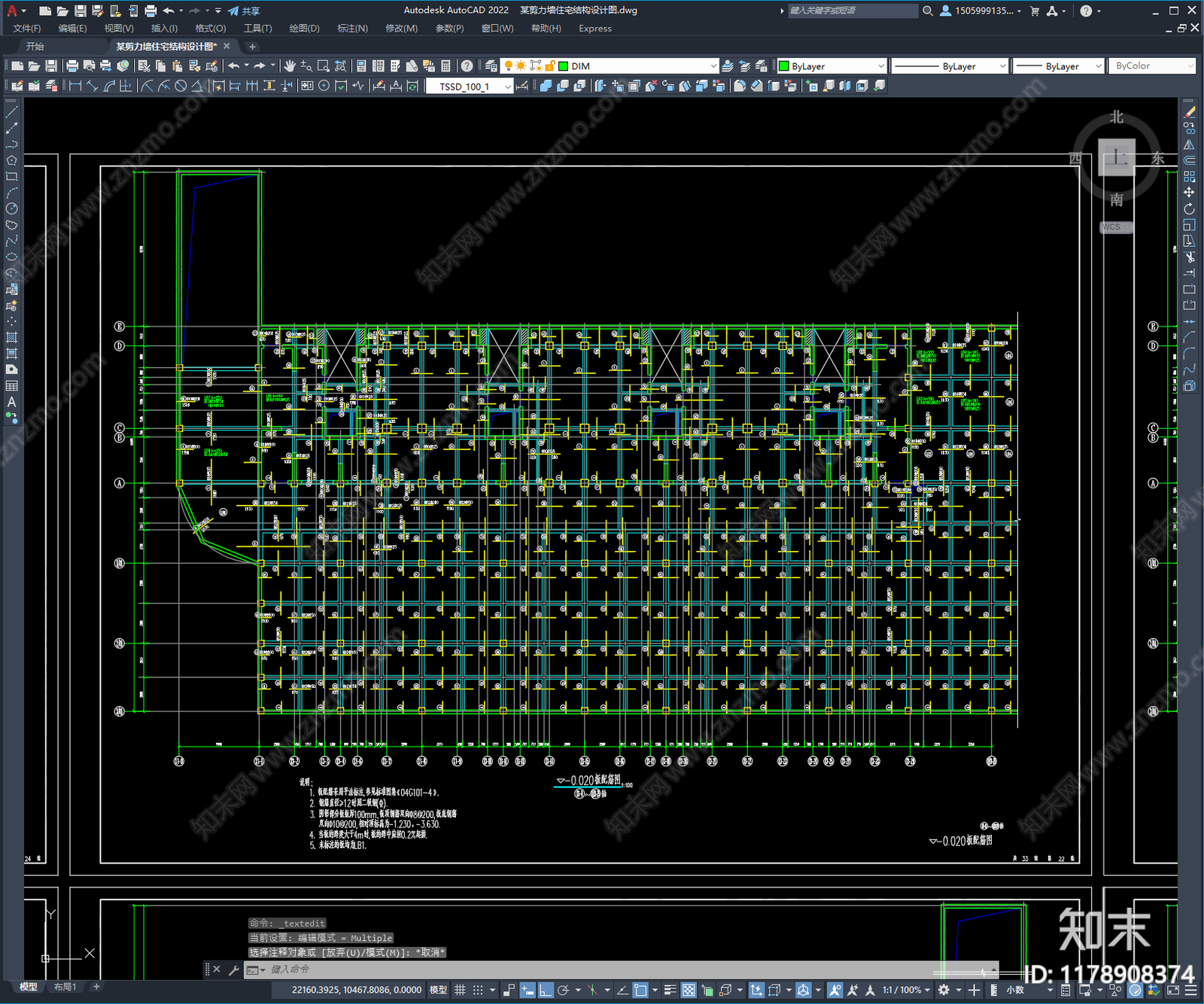Select the Hatch tool on the left toolbar

pos(11,337)
